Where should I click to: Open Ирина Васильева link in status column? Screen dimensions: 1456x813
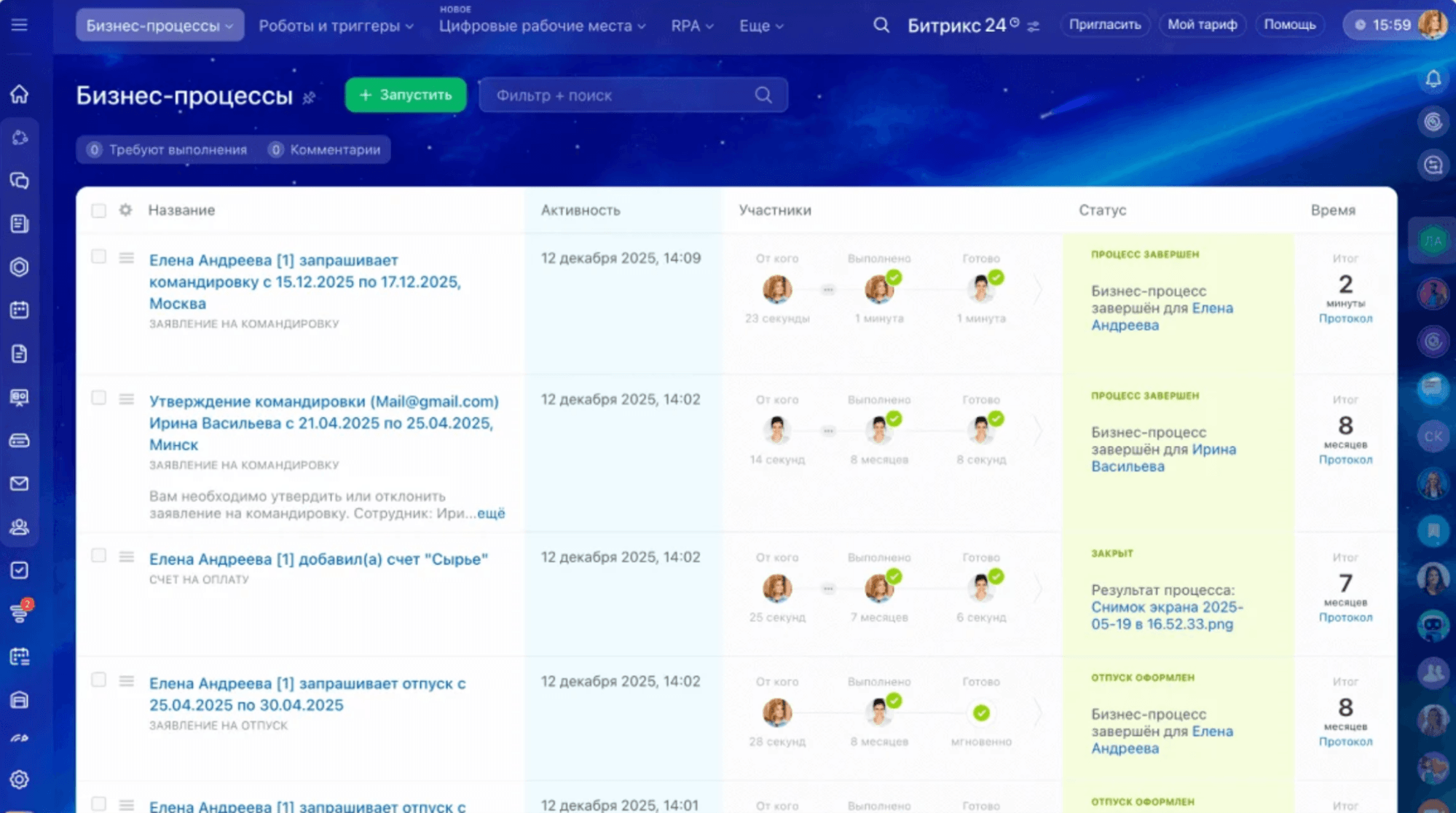[1163, 457]
